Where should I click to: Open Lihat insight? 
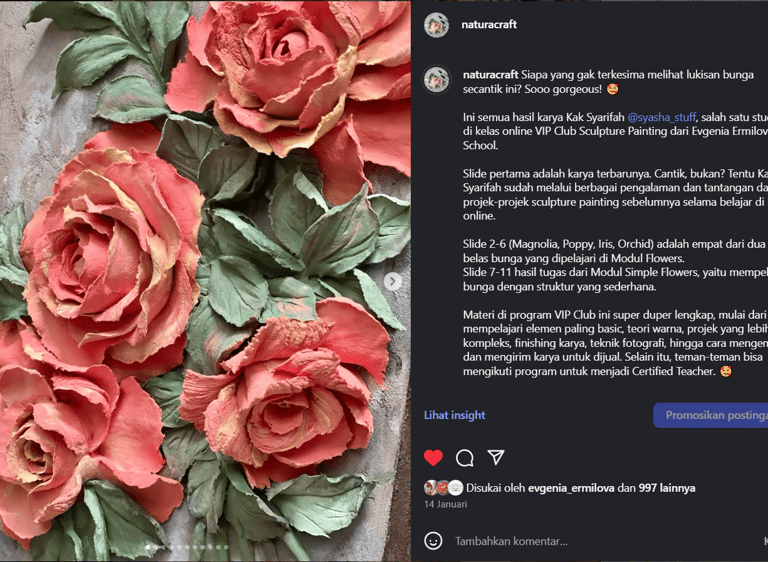coord(455,415)
